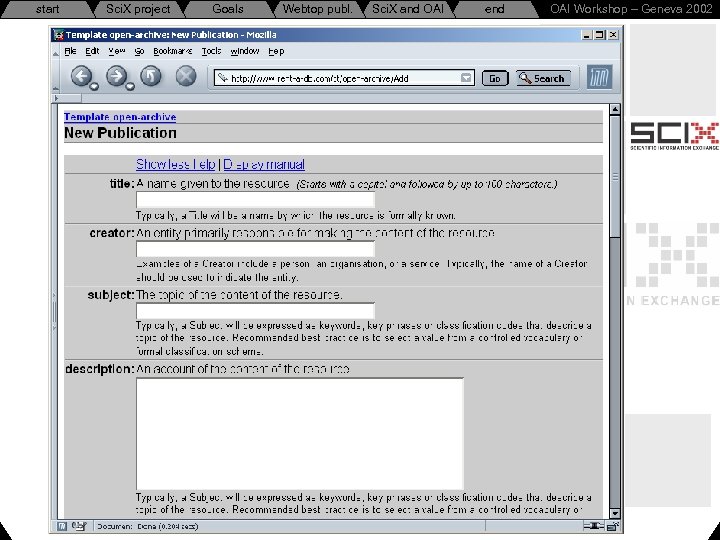Open the Go menu
The height and width of the screenshot is (540, 720).
point(139,51)
